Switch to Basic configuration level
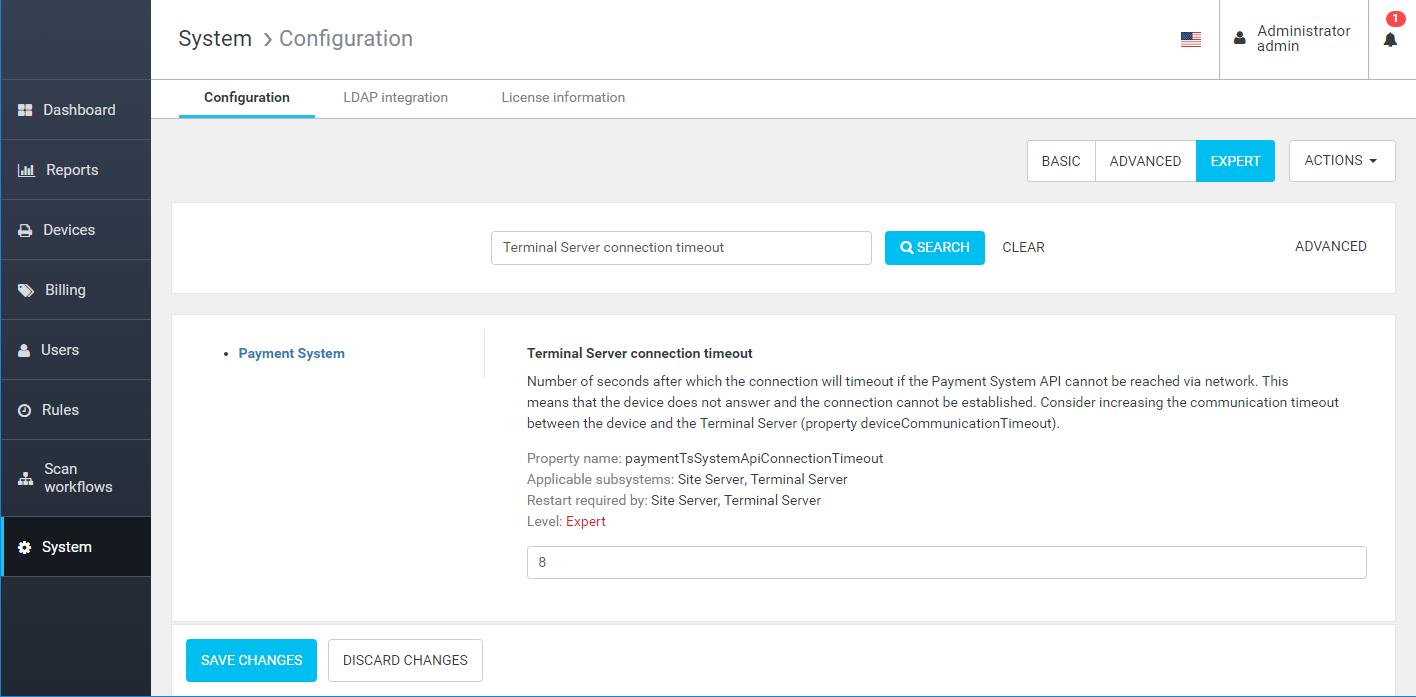Viewport: 1416px width, 697px height. point(1061,161)
